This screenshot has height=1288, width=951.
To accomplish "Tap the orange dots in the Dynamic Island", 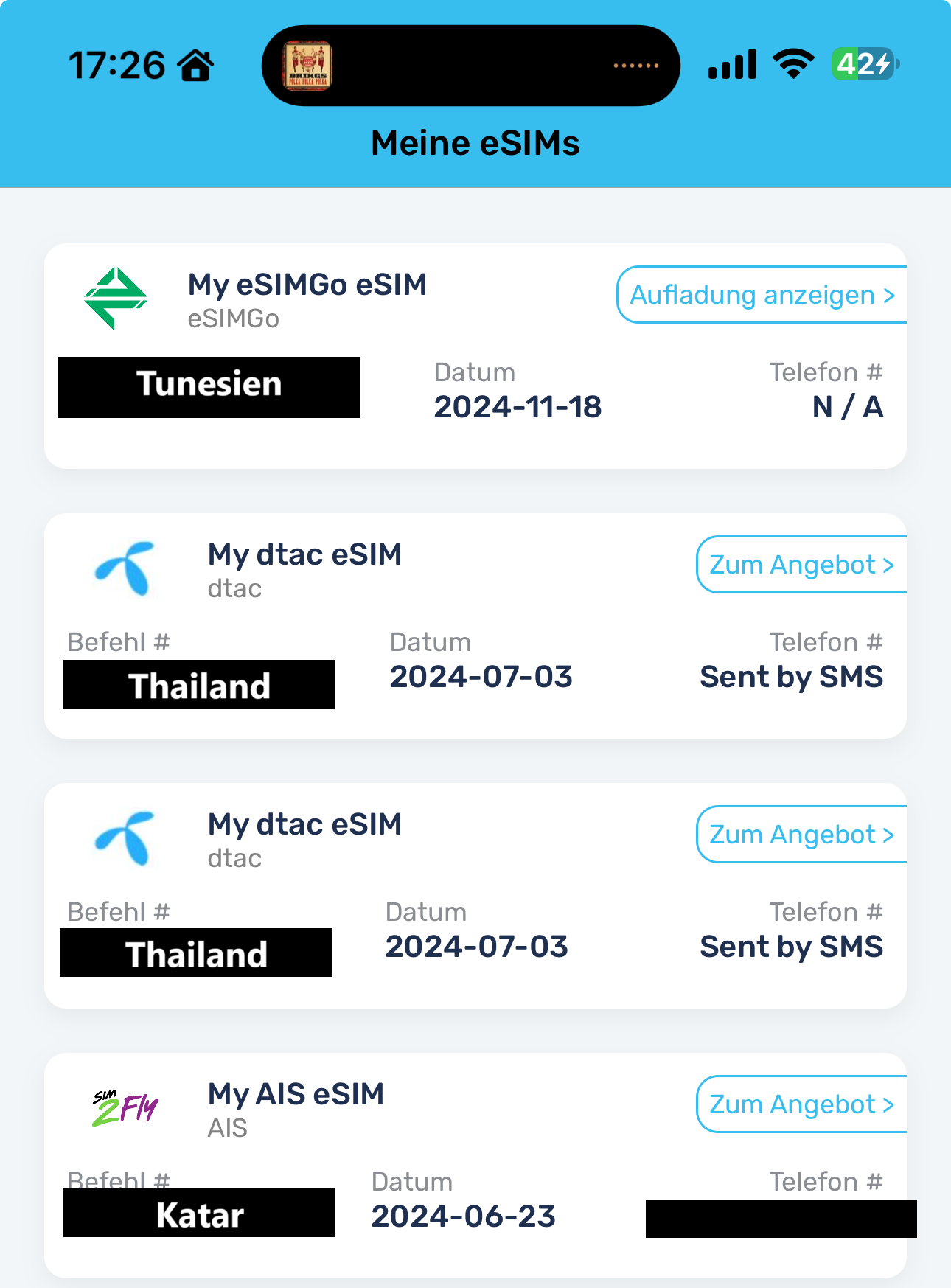I will tap(636, 66).
